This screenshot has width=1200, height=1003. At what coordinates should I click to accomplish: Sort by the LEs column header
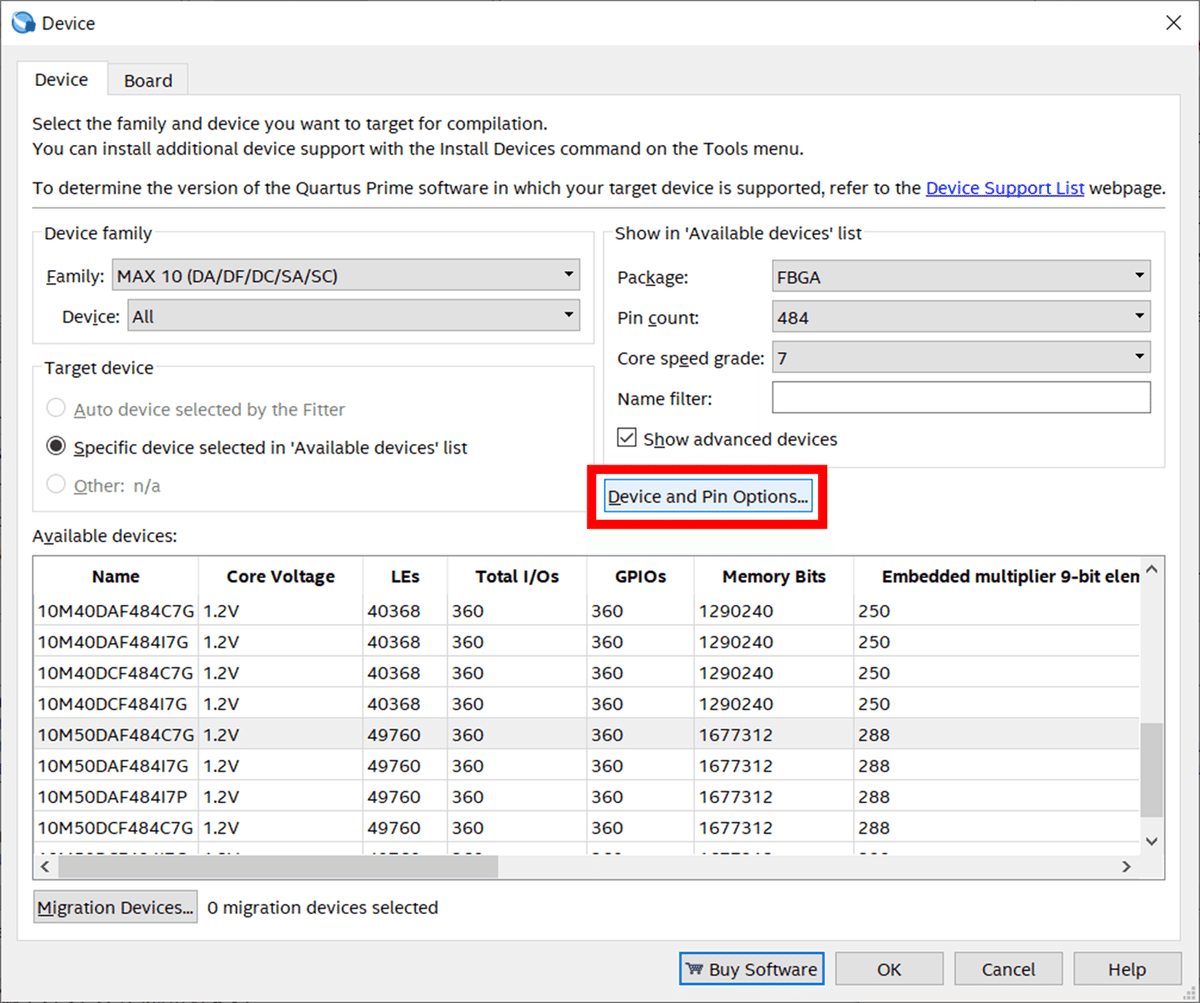(x=405, y=576)
